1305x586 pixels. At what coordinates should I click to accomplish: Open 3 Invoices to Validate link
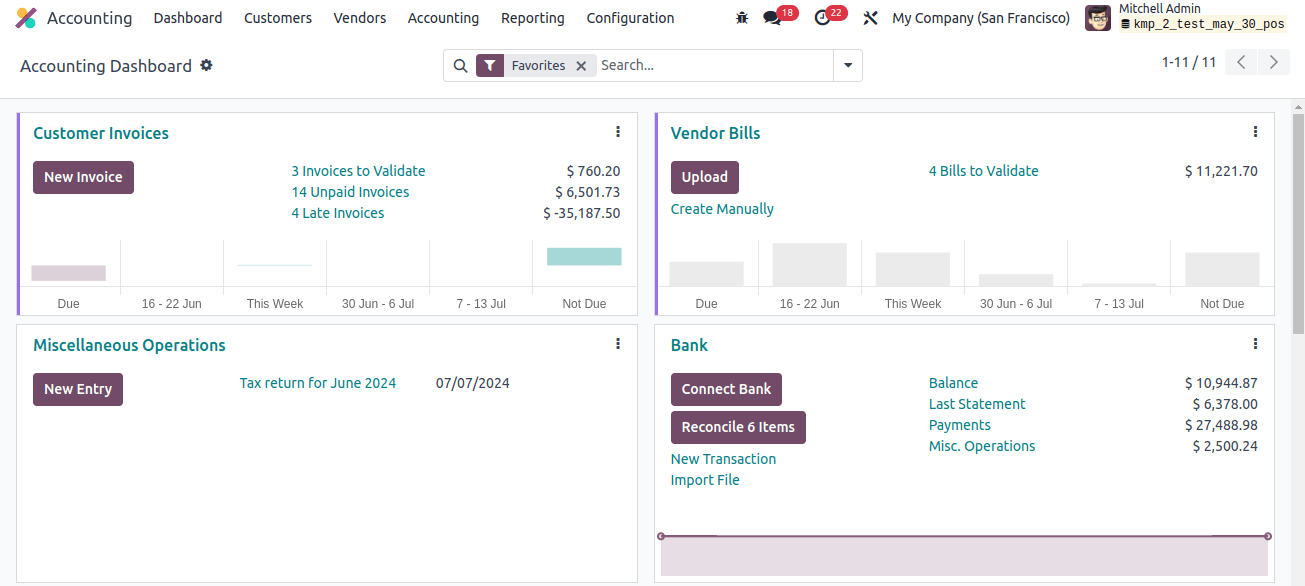pyautogui.click(x=358, y=171)
